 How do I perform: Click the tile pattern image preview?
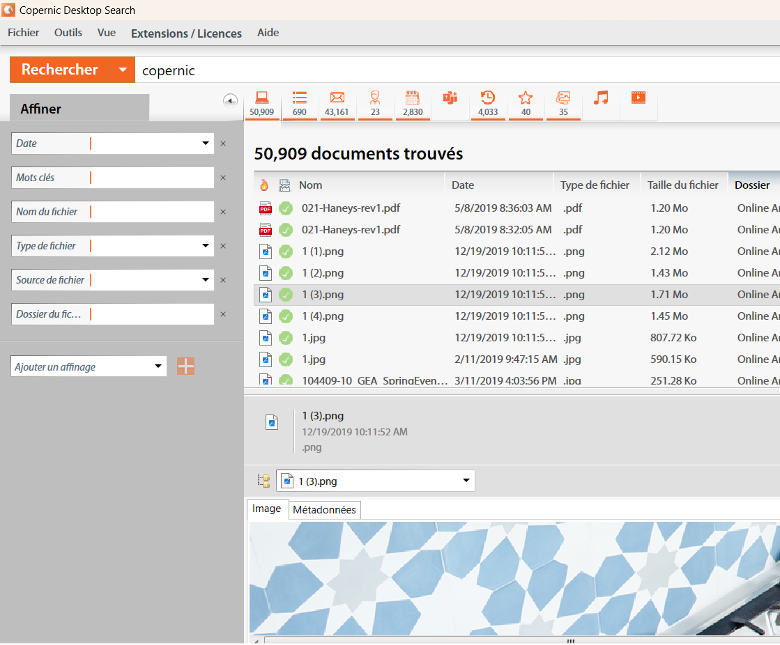tap(514, 578)
